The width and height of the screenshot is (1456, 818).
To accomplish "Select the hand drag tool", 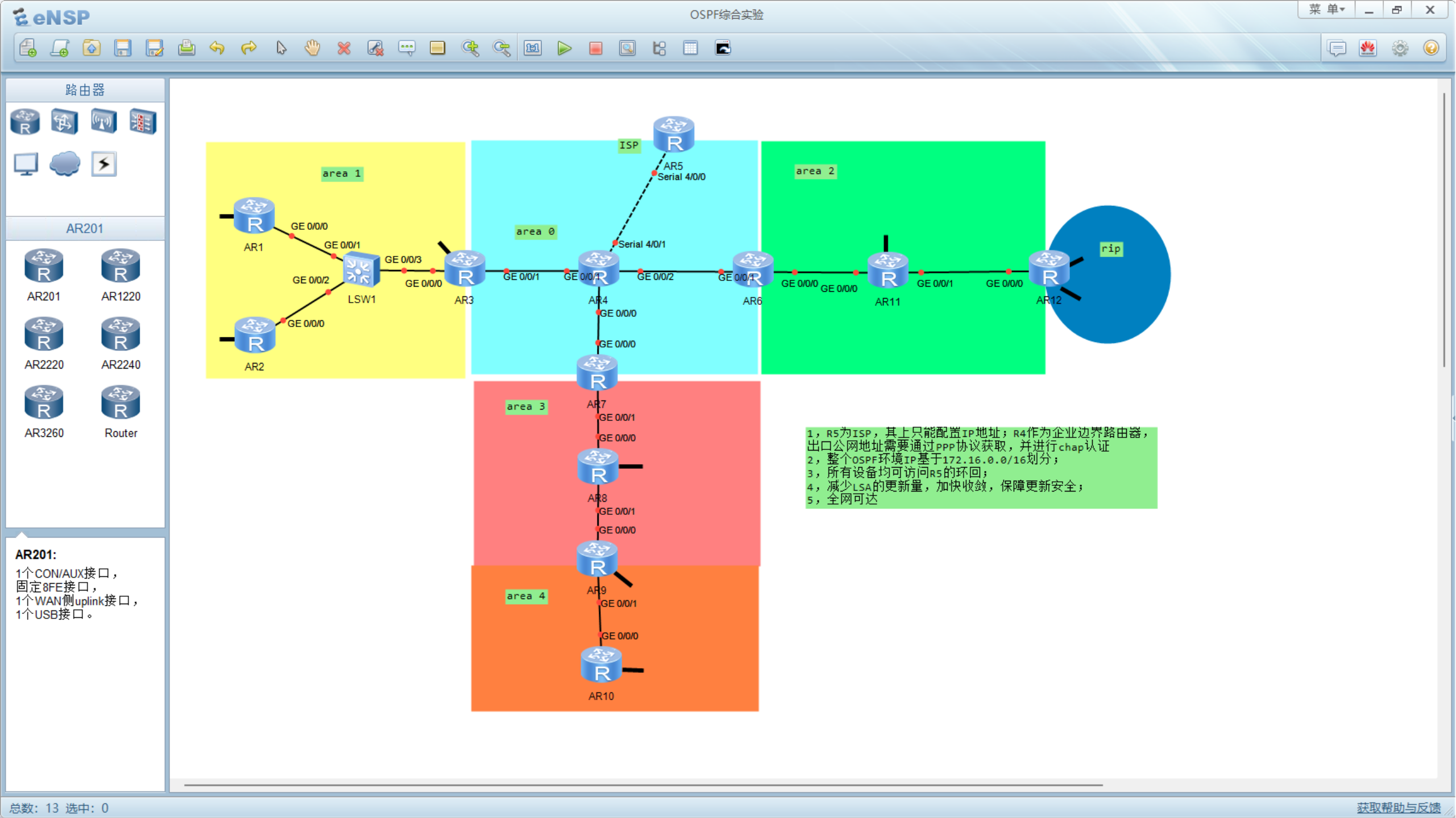I will (x=312, y=48).
